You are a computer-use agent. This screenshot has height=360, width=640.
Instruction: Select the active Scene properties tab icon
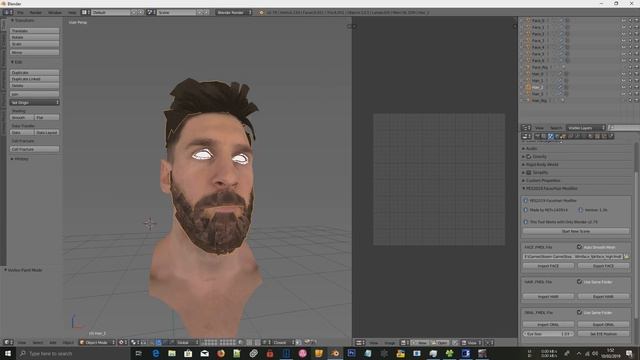(550, 136)
